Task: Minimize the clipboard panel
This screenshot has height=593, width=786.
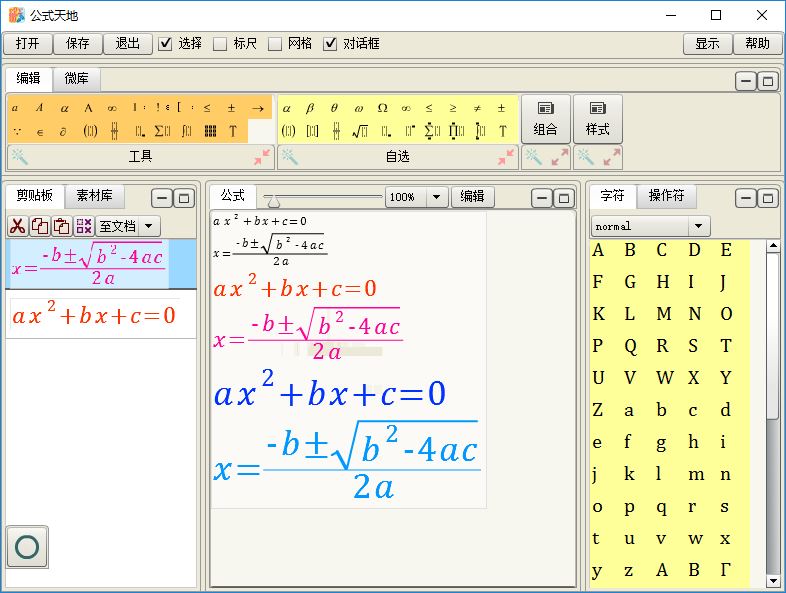Action: [162, 199]
